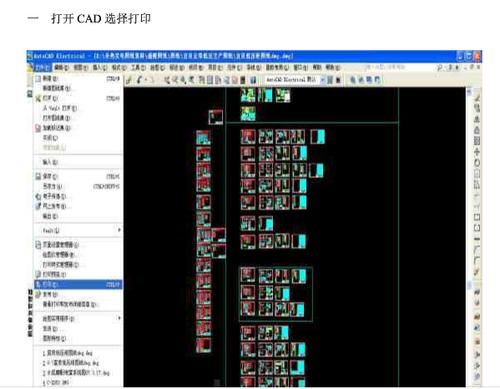Open the 文件 (File) menu in menu bar
Image resolution: width=500 pixels, height=389 pixels.
pos(43,68)
